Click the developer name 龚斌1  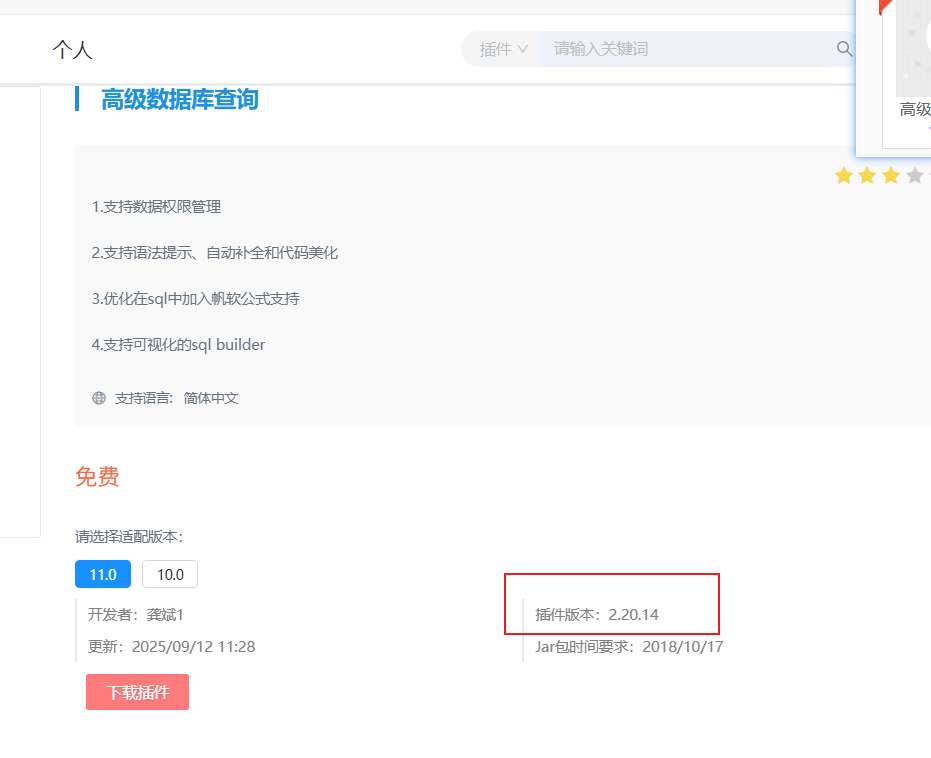click(x=165, y=614)
